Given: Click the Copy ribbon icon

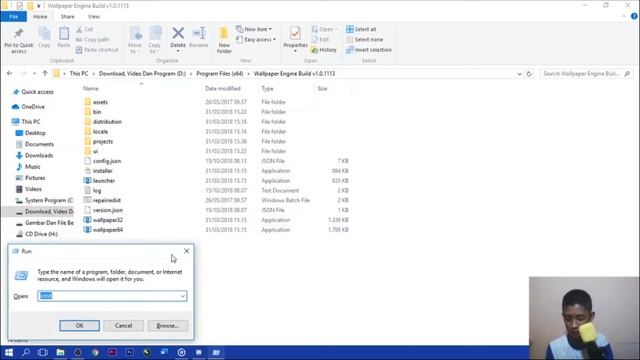Looking at the screenshot, I should click(44, 33).
